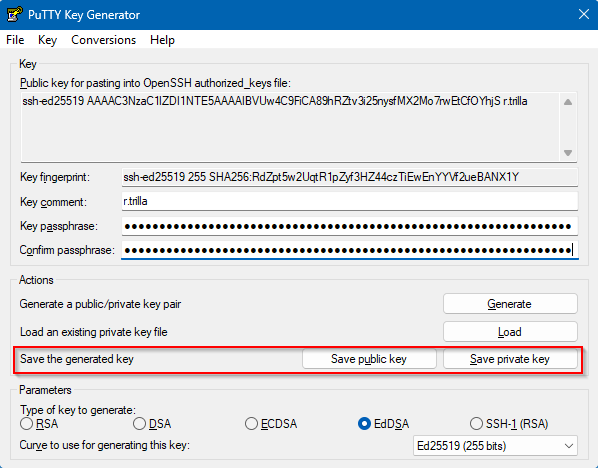Click the Key fingerprint field
Viewport: 598px width, 468px height.
click(350, 177)
